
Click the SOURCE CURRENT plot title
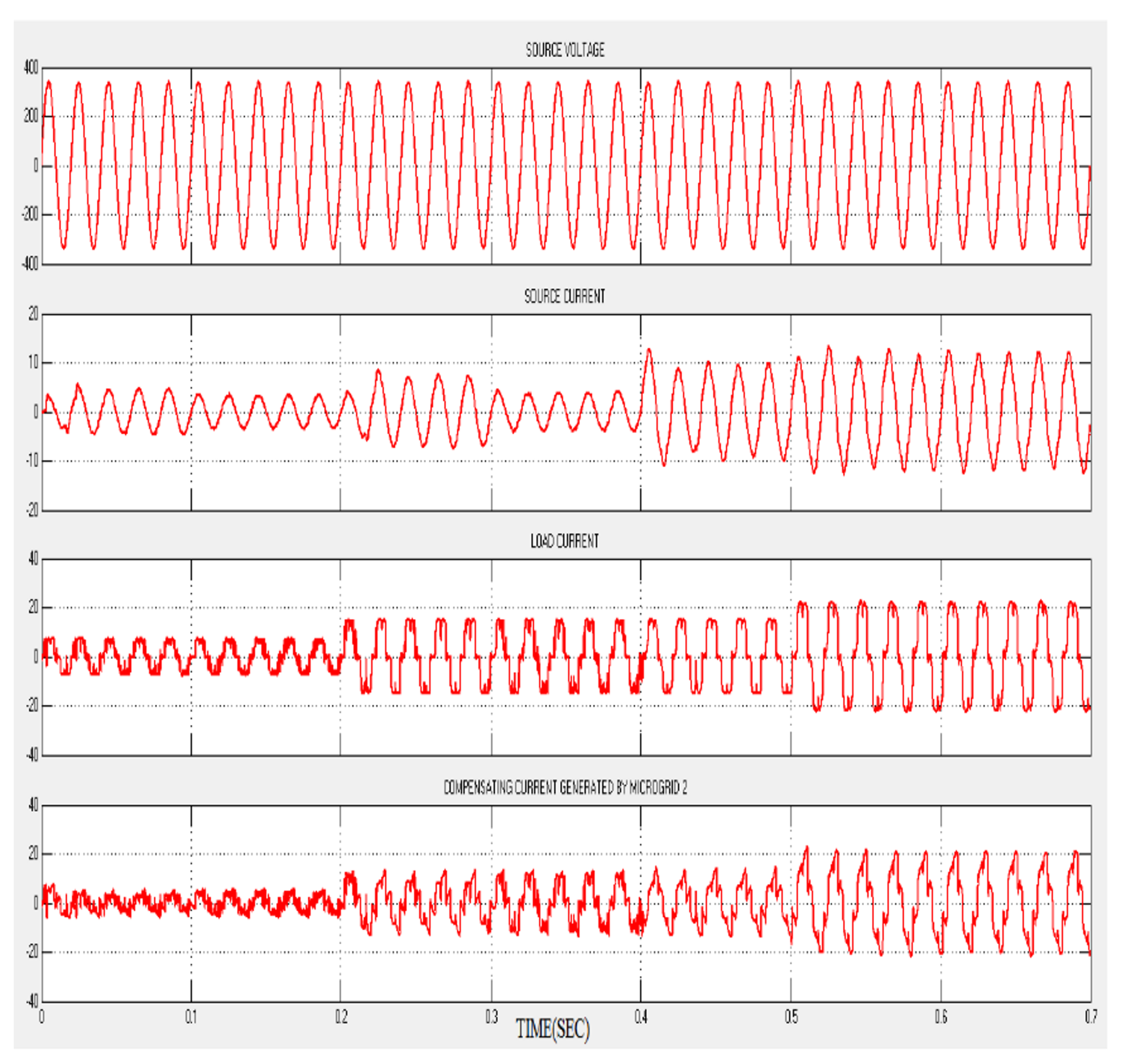[x=564, y=296]
